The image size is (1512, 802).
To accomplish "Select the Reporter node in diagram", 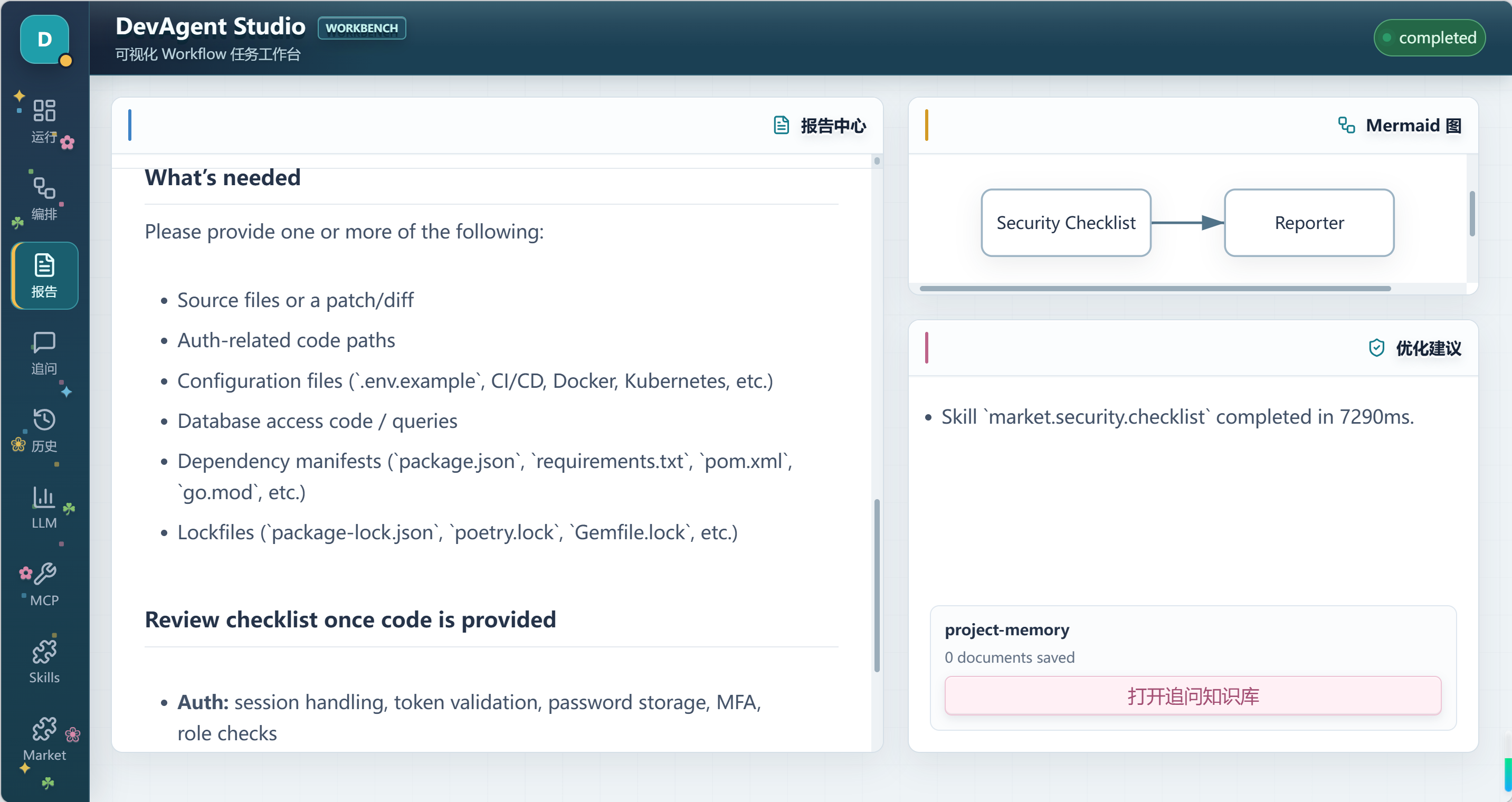I will pyautogui.click(x=1309, y=222).
